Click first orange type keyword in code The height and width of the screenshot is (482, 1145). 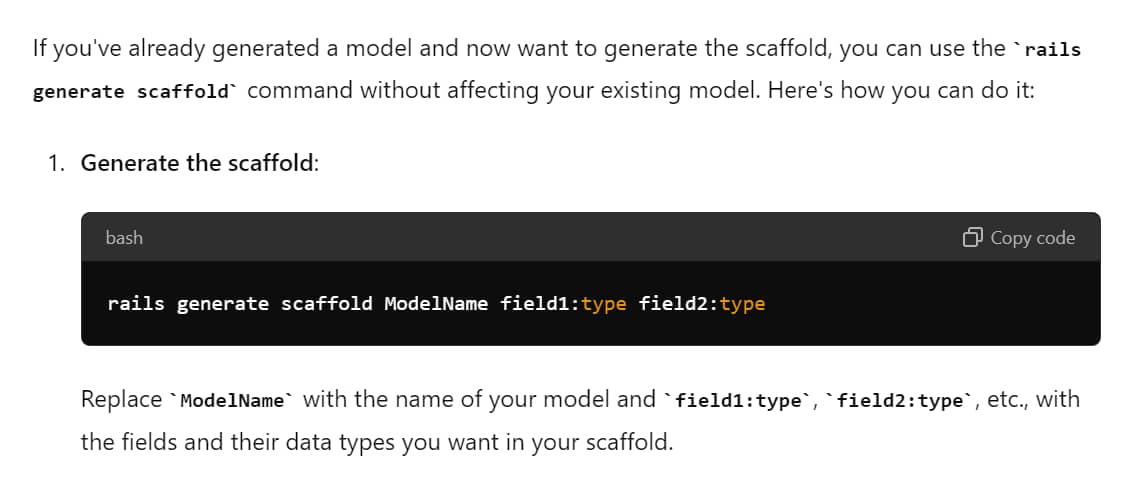(604, 305)
